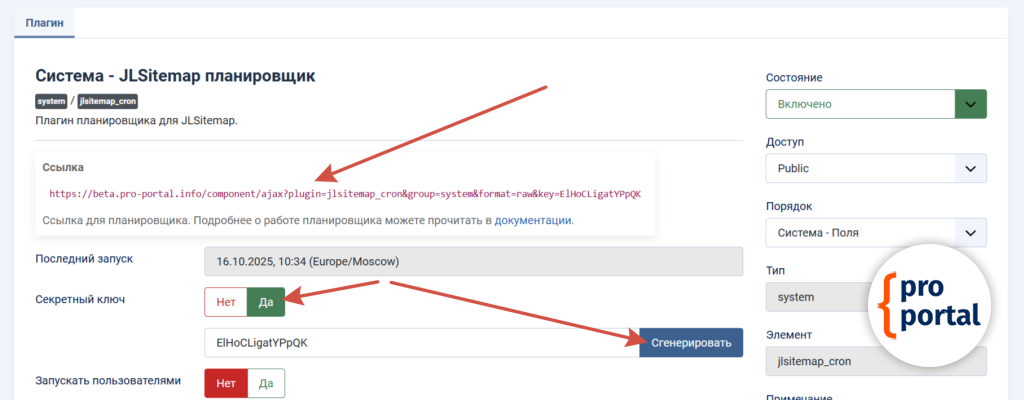This screenshot has width=1024, height=400.
Task: Click the Элемент field with jlsitemap_cron
Action: pyautogui.click(x=875, y=362)
